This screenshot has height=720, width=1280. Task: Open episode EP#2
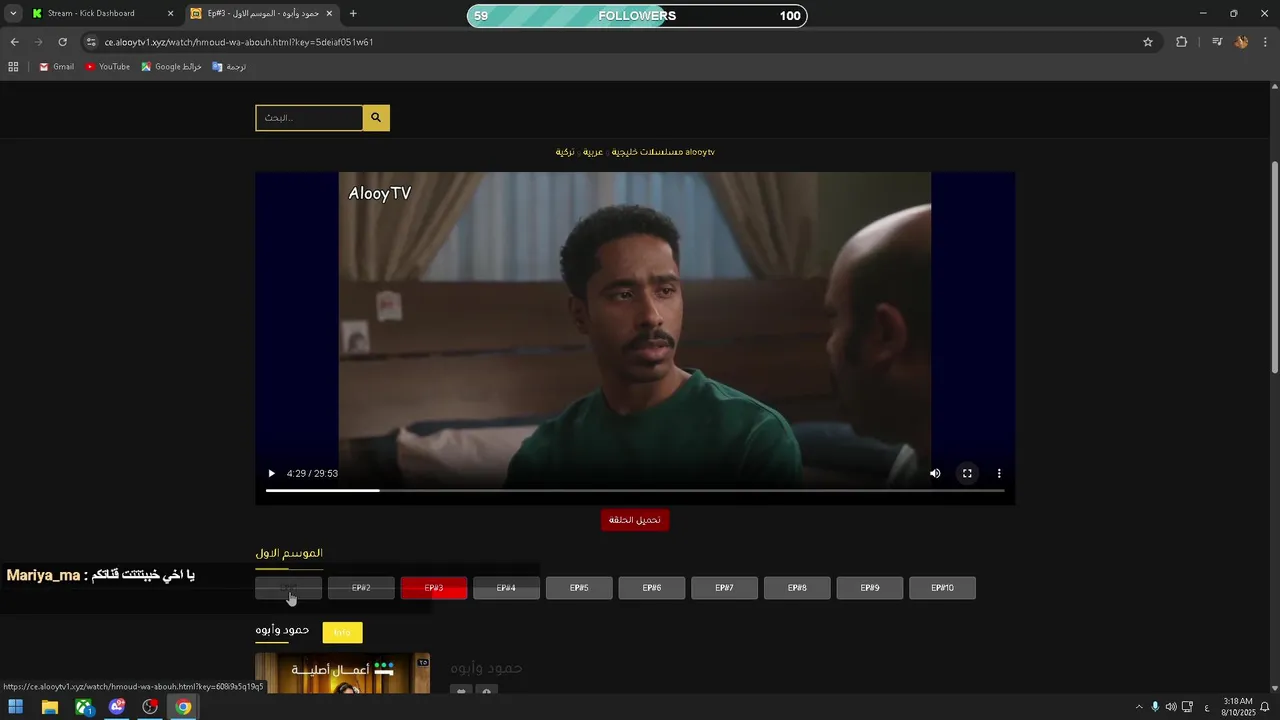[x=361, y=588]
